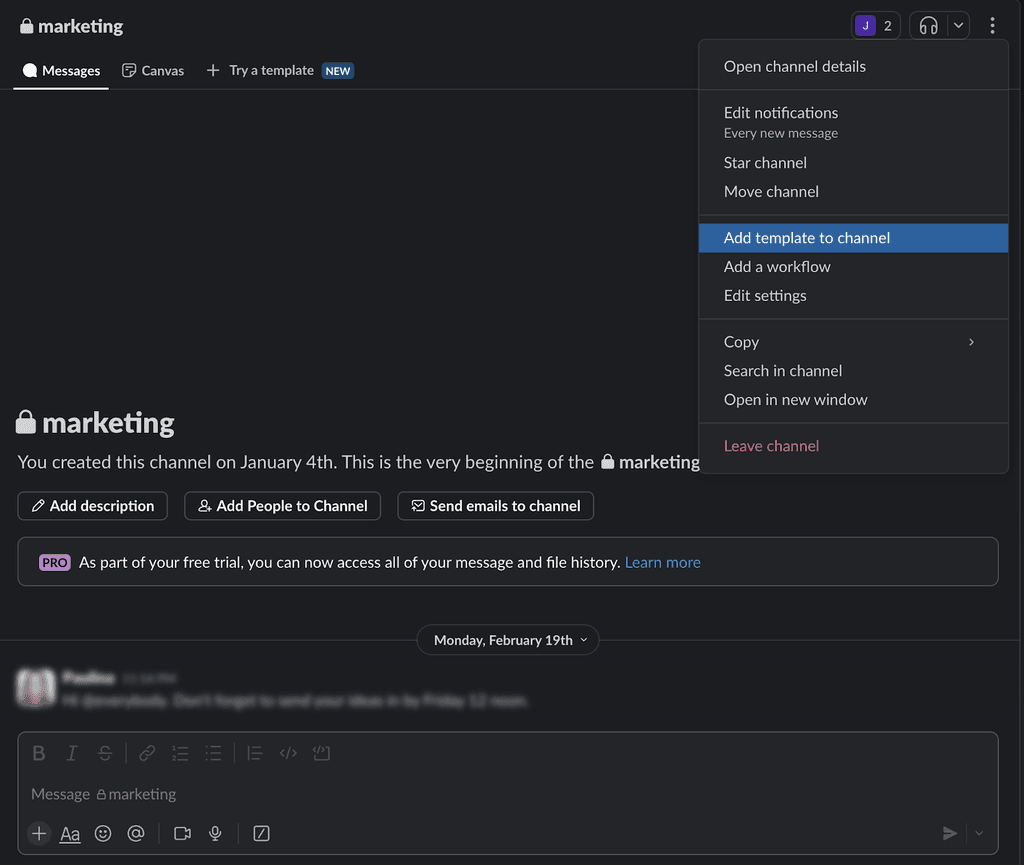
Task: Start a huddle with the headphones icon
Action: coord(931,25)
